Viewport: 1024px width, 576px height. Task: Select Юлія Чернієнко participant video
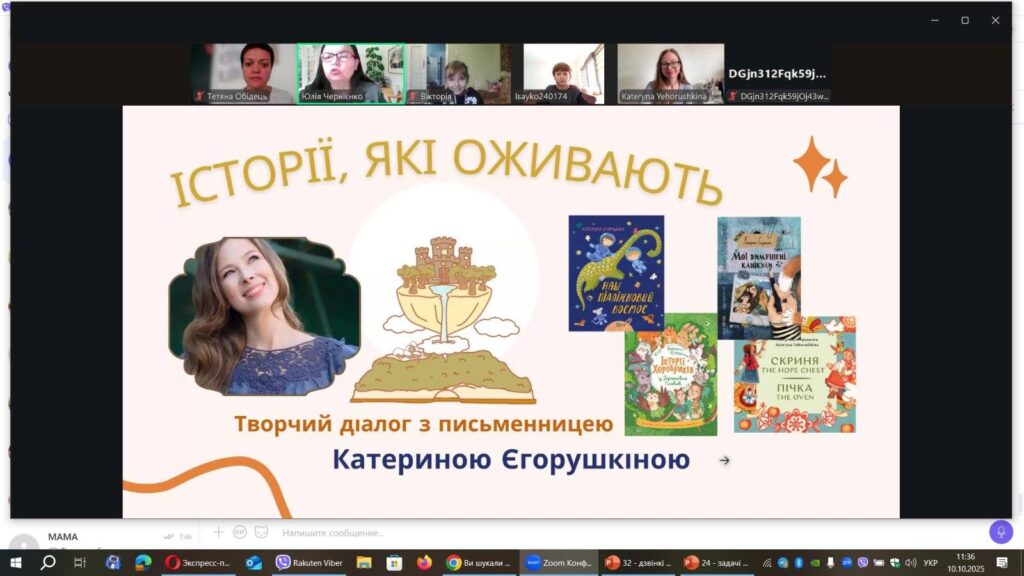pos(351,73)
